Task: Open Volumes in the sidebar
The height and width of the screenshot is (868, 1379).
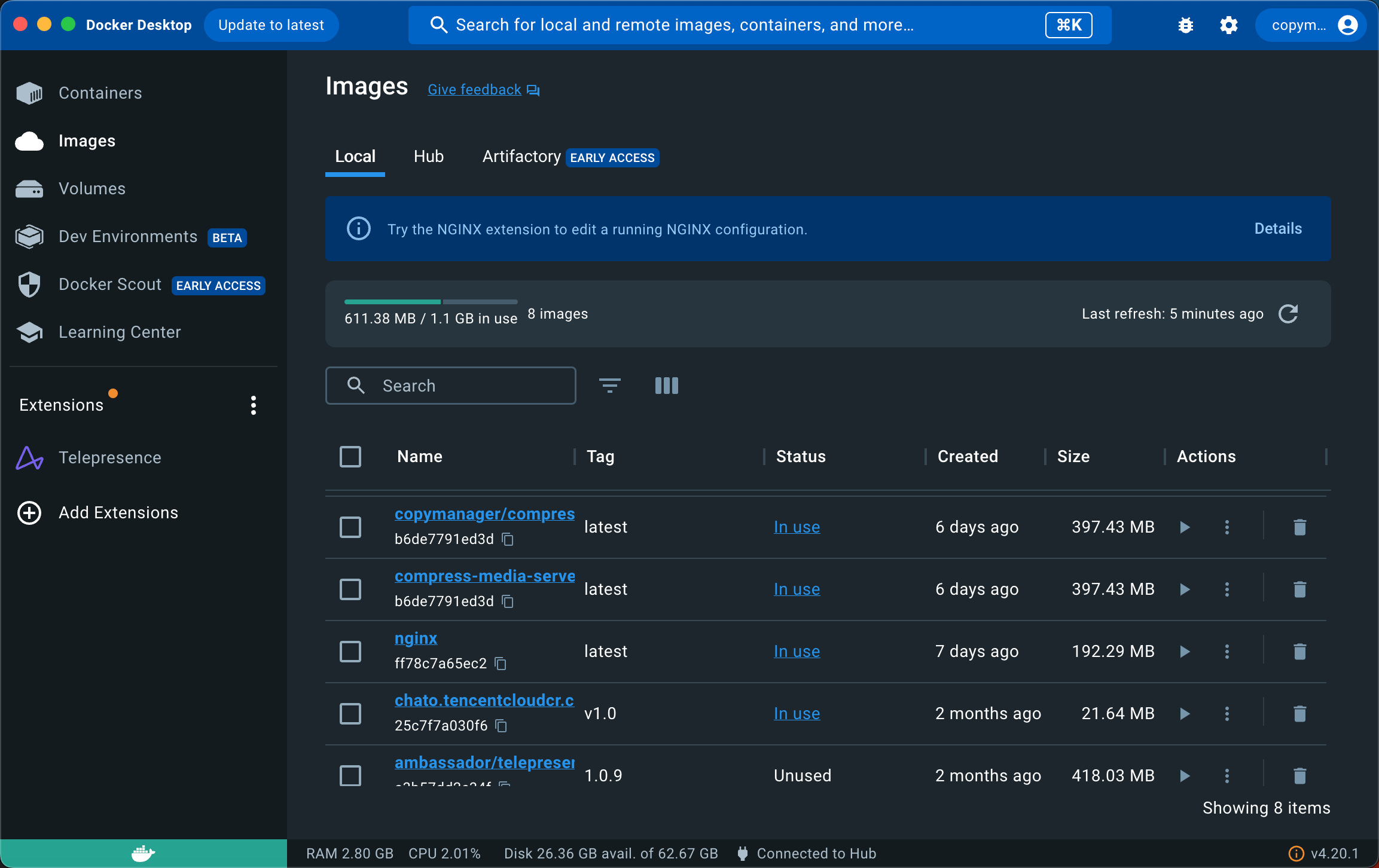Action: 91,189
